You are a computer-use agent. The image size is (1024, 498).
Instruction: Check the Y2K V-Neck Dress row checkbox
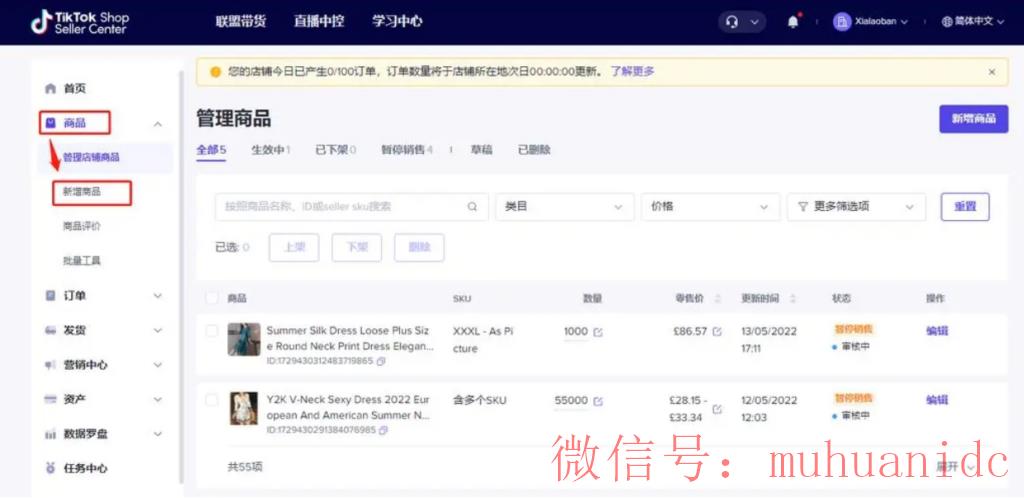tap(211, 400)
